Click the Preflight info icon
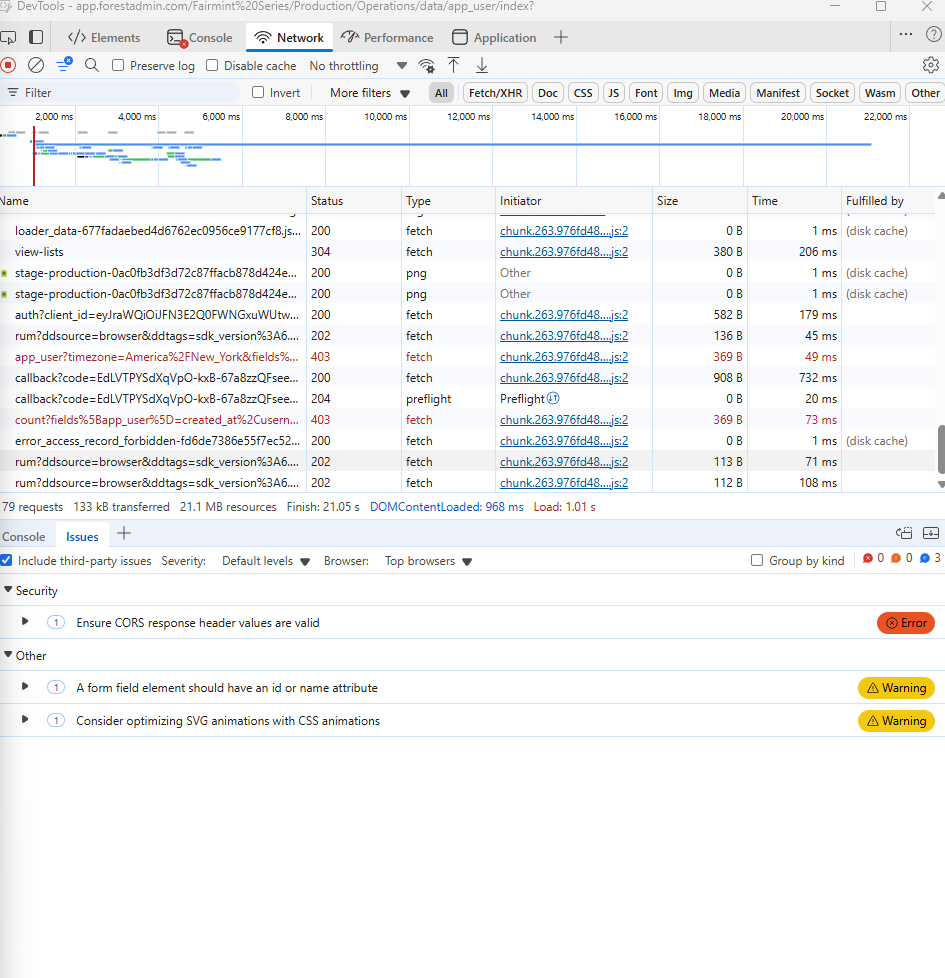The width and height of the screenshot is (945, 978). pyautogui.click(x=553, y=398)
